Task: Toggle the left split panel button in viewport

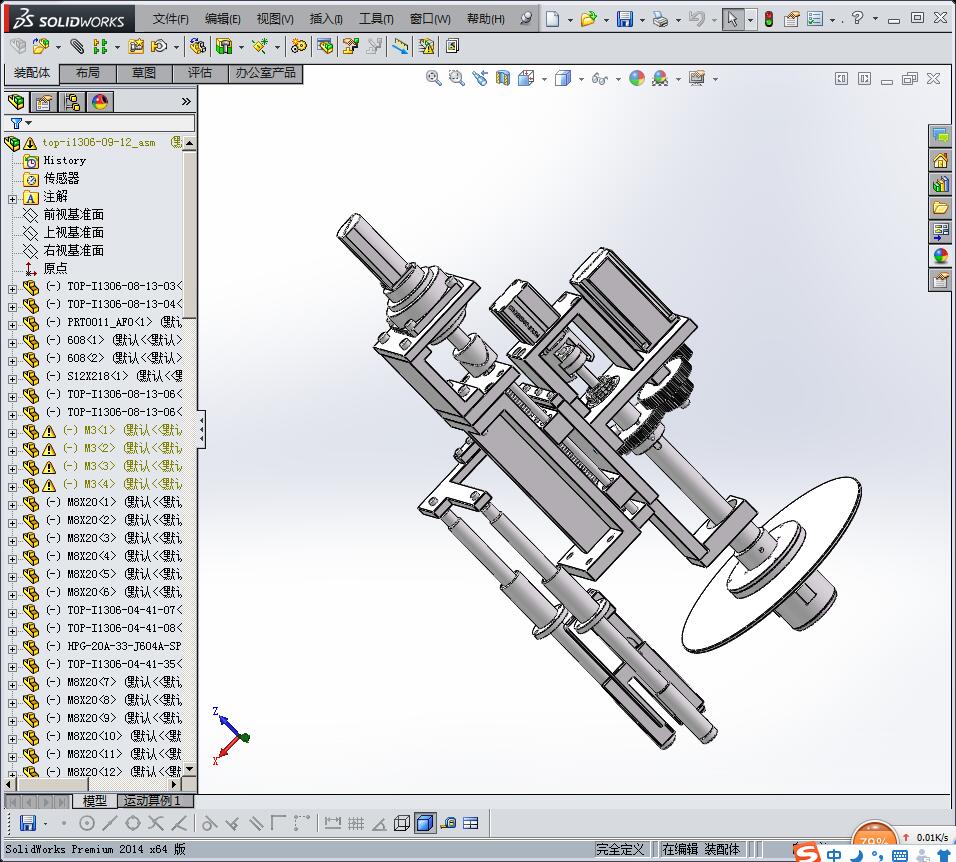Action: click(x=842, y=79)
